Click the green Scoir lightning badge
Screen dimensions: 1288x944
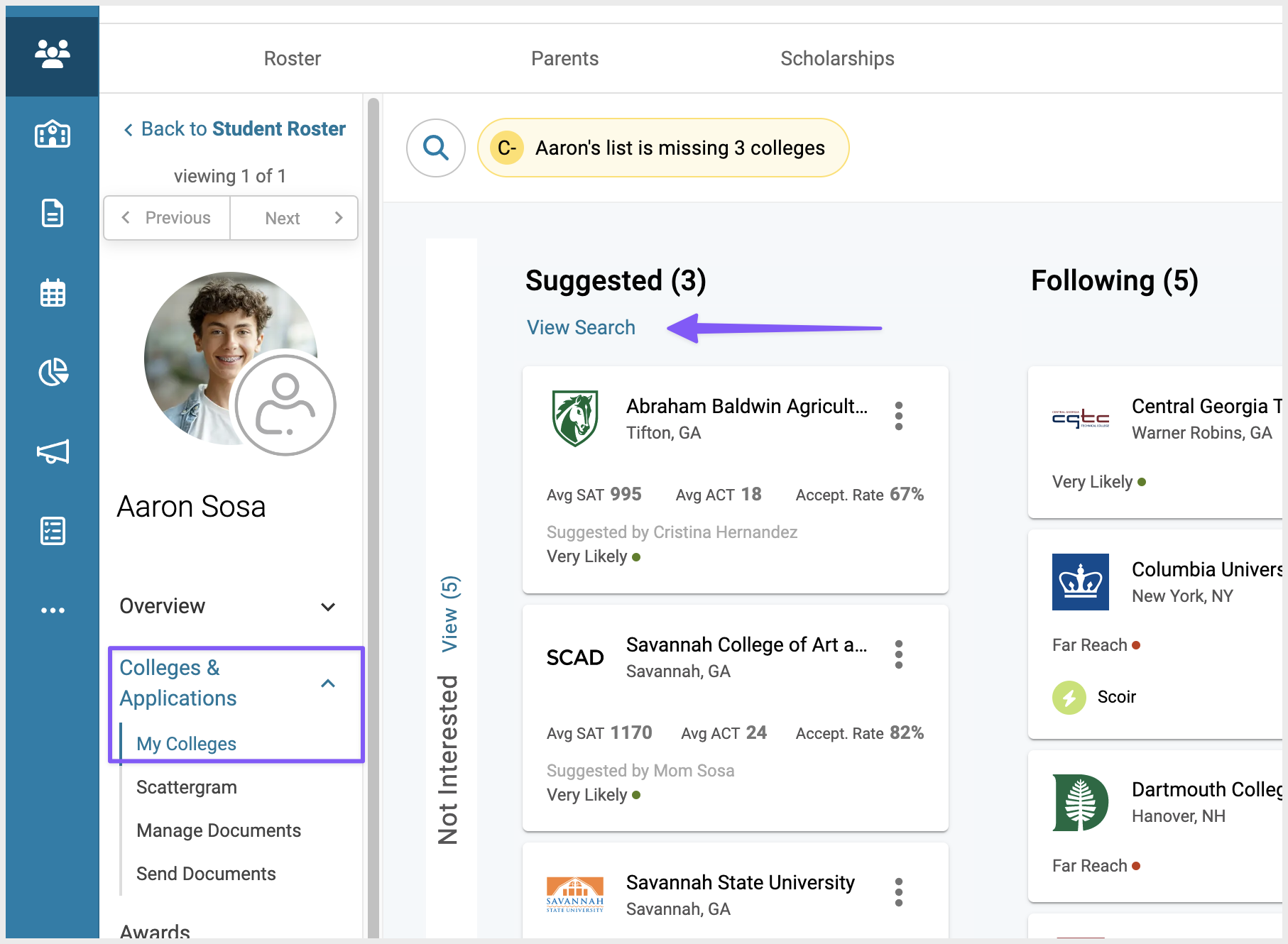pos(1069,698)
